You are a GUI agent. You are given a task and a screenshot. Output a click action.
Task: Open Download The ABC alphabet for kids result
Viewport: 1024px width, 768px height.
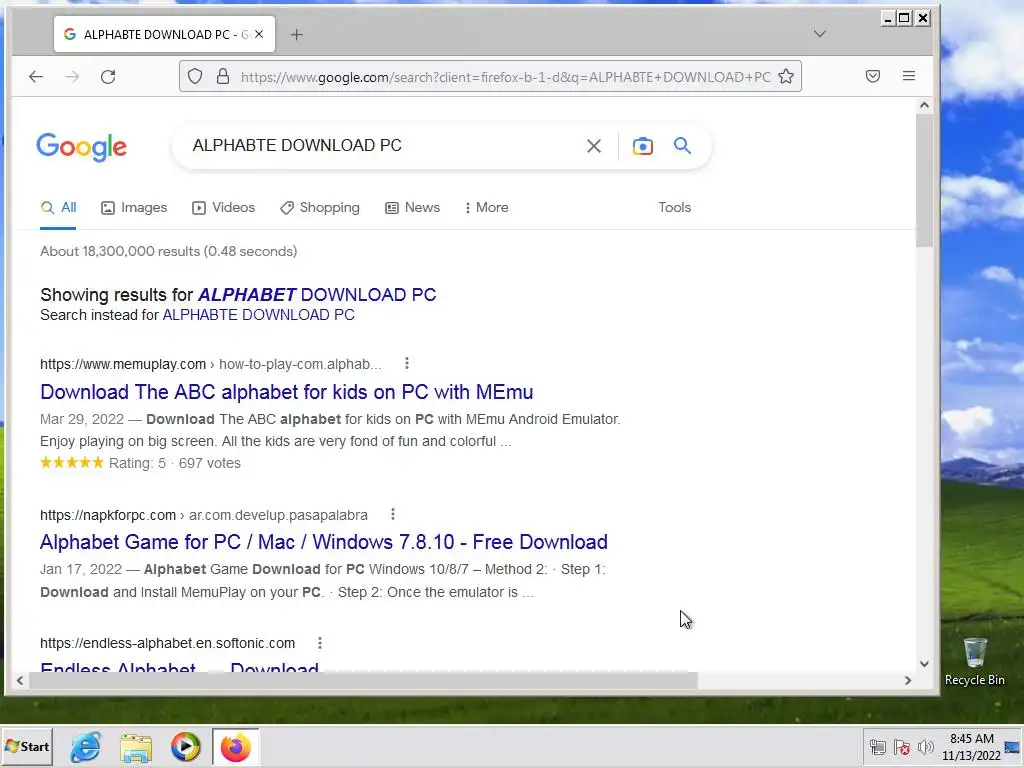[x=287, y=392]
